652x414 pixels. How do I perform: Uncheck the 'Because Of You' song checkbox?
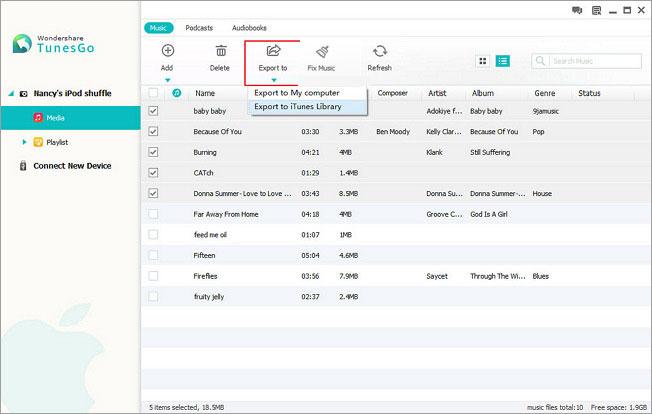point(153,131)
